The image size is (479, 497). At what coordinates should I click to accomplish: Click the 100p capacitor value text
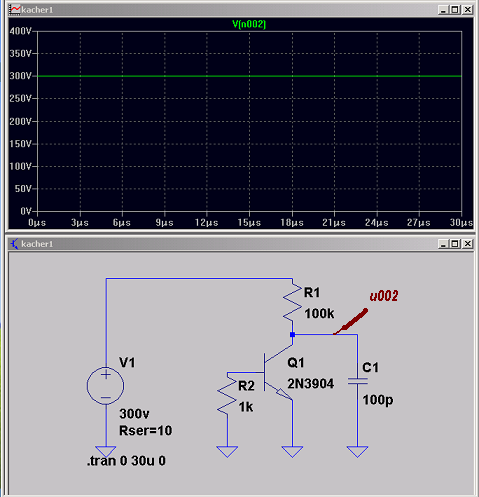coord(378,400)
